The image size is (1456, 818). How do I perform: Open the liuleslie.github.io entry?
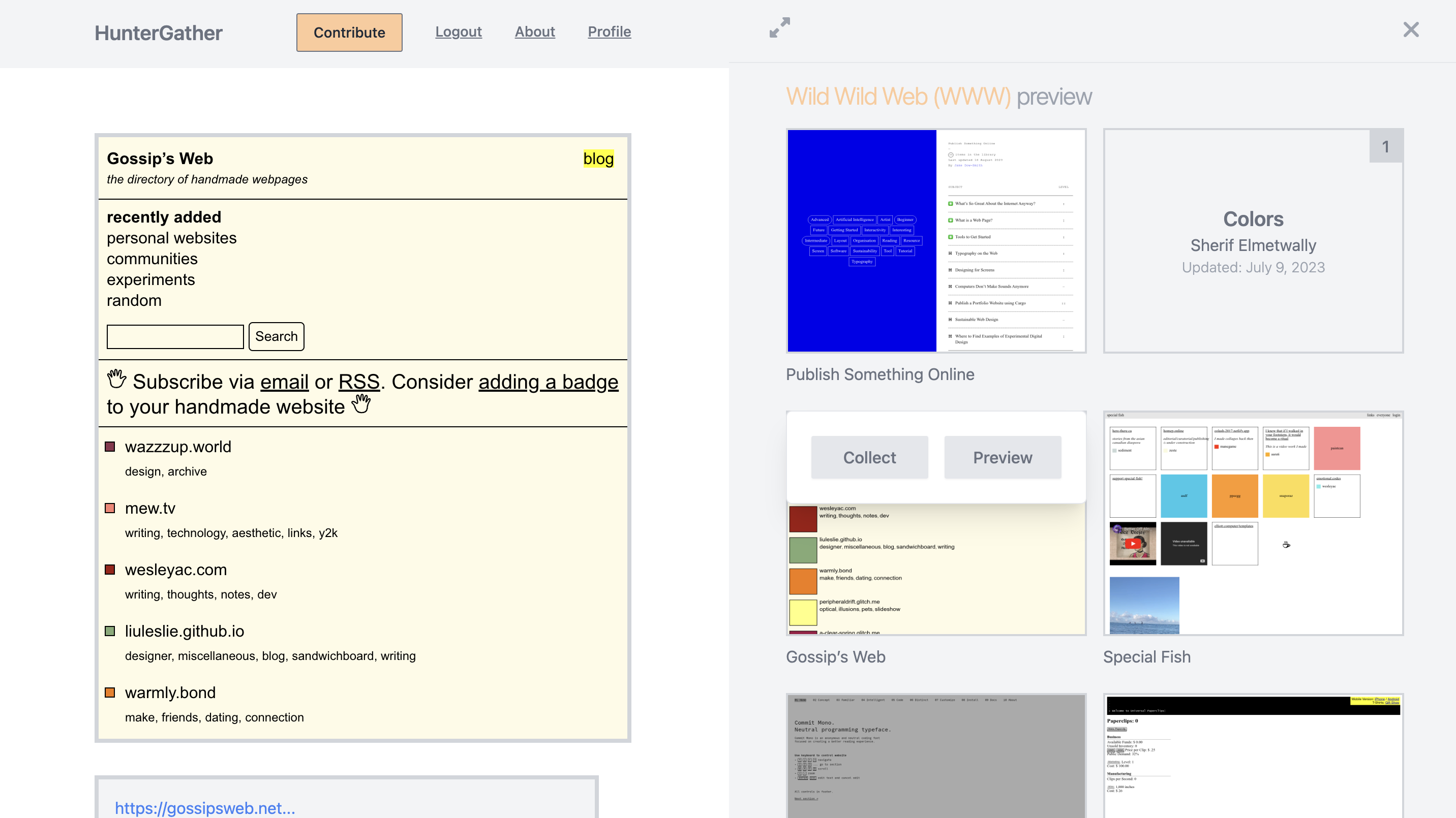(x=184, y=631)
